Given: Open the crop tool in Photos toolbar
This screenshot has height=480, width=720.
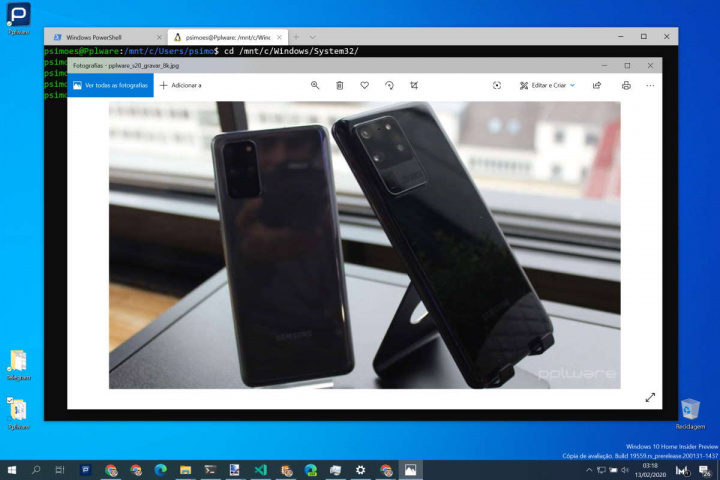Looking at the screenshot, I should coord(414,86).
